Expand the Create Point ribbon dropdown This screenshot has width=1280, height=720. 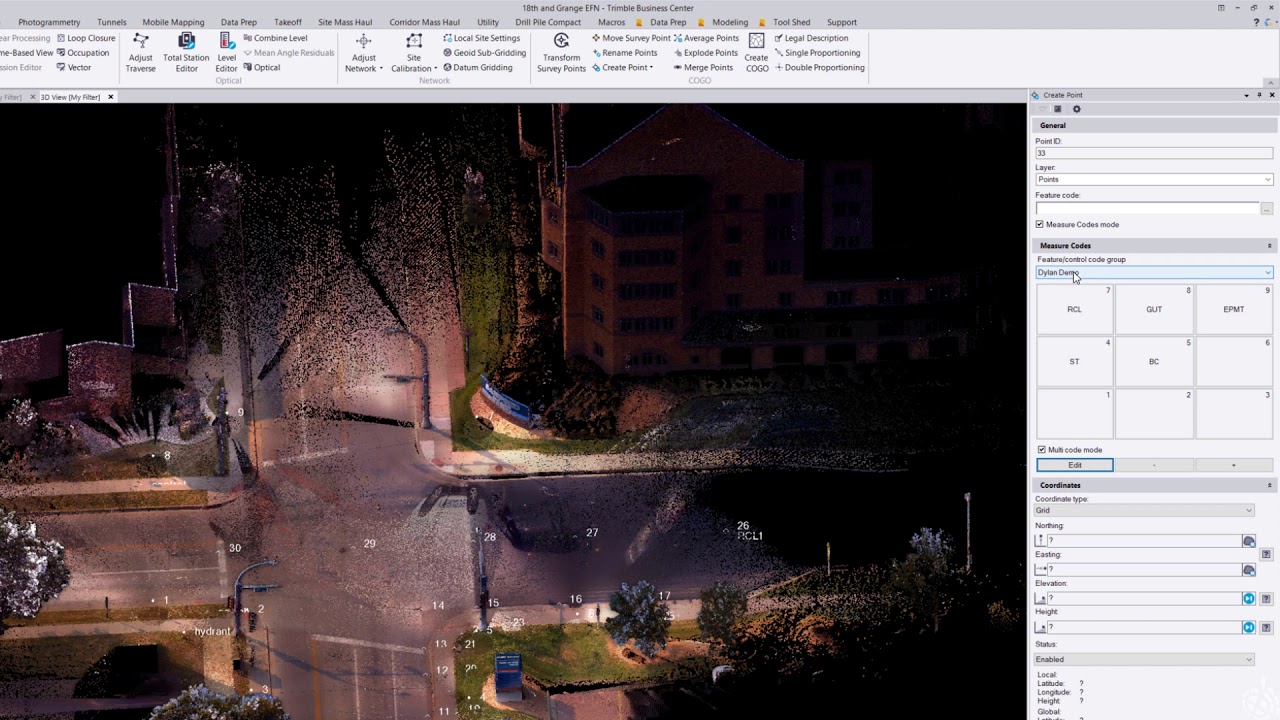(651, 68)
